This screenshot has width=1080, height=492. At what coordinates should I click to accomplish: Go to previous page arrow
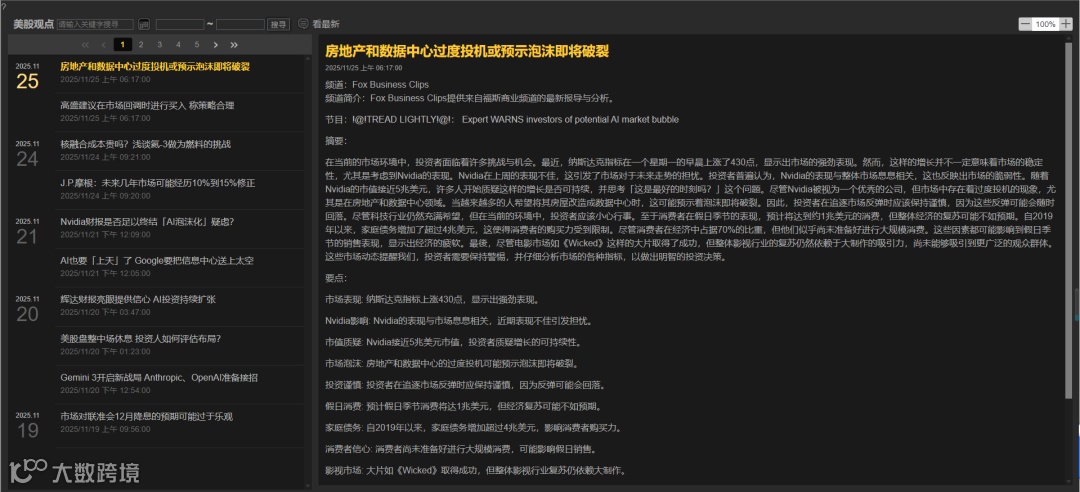pos(103,45)
